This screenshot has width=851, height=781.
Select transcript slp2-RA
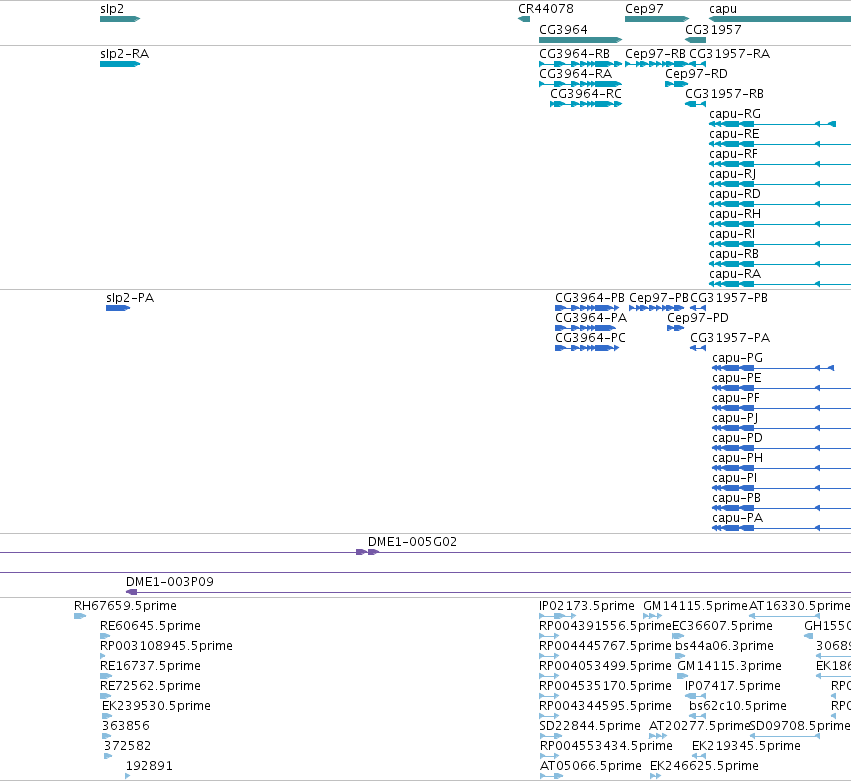tap(120, 64)
